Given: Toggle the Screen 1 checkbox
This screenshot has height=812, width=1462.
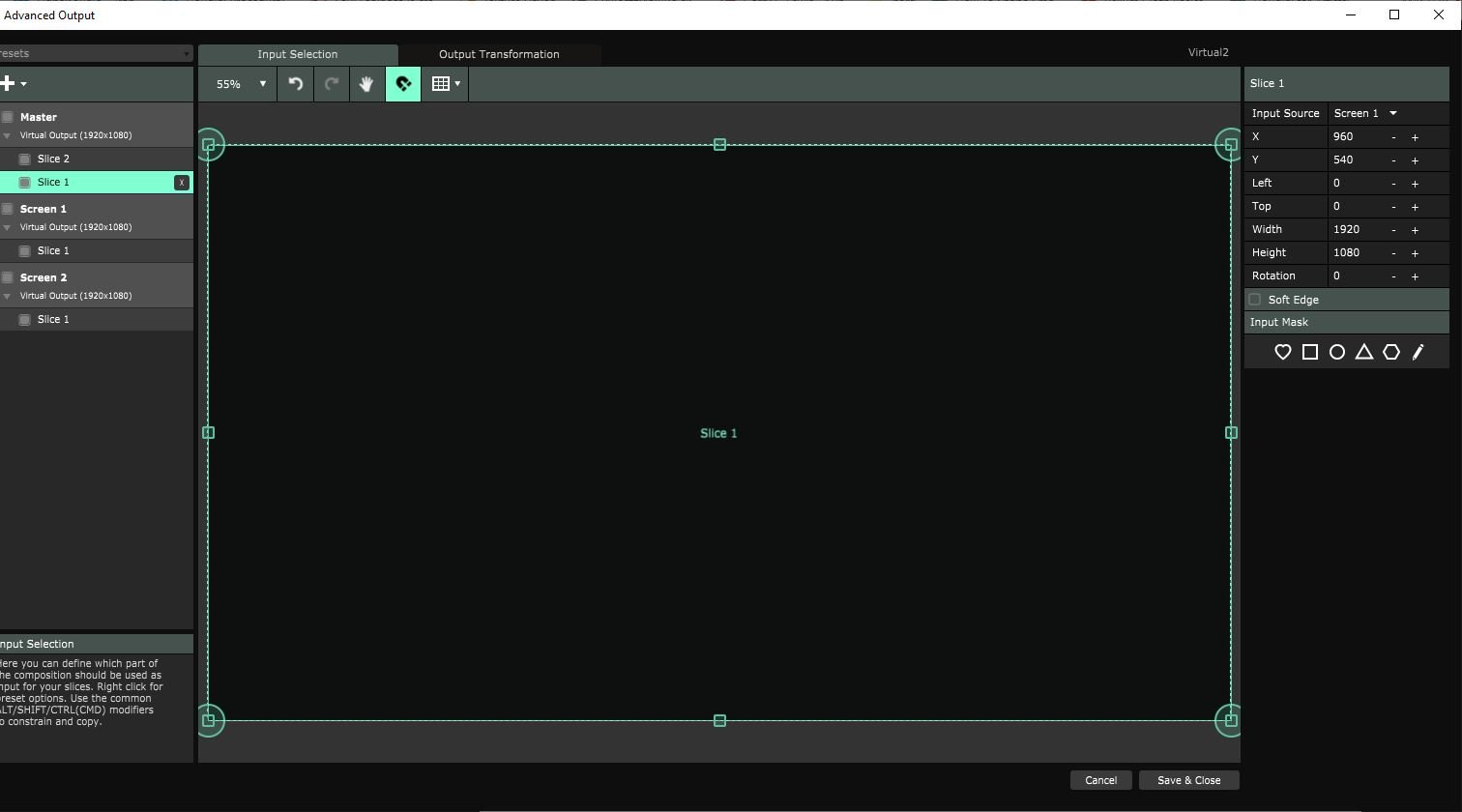Looking at the screenshot, I should [x=8, y=209].
